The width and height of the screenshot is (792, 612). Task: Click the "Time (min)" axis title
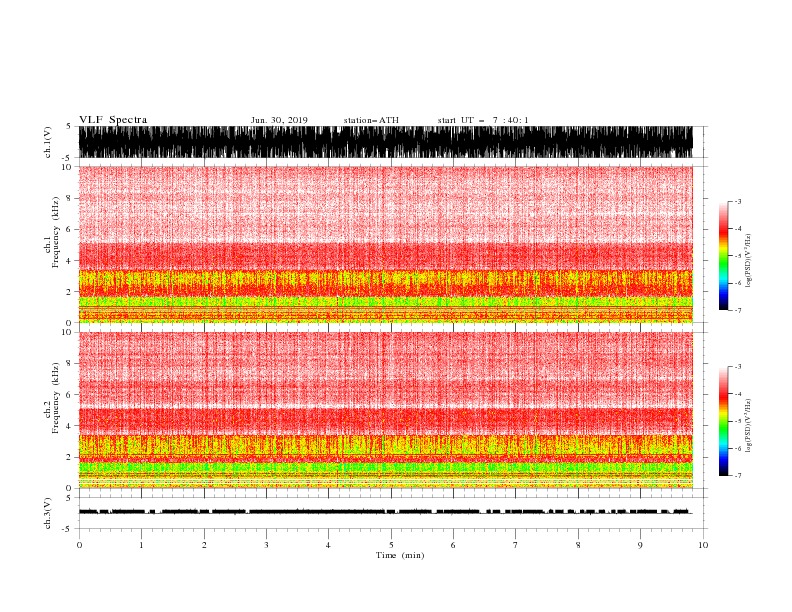click(400, 555)
